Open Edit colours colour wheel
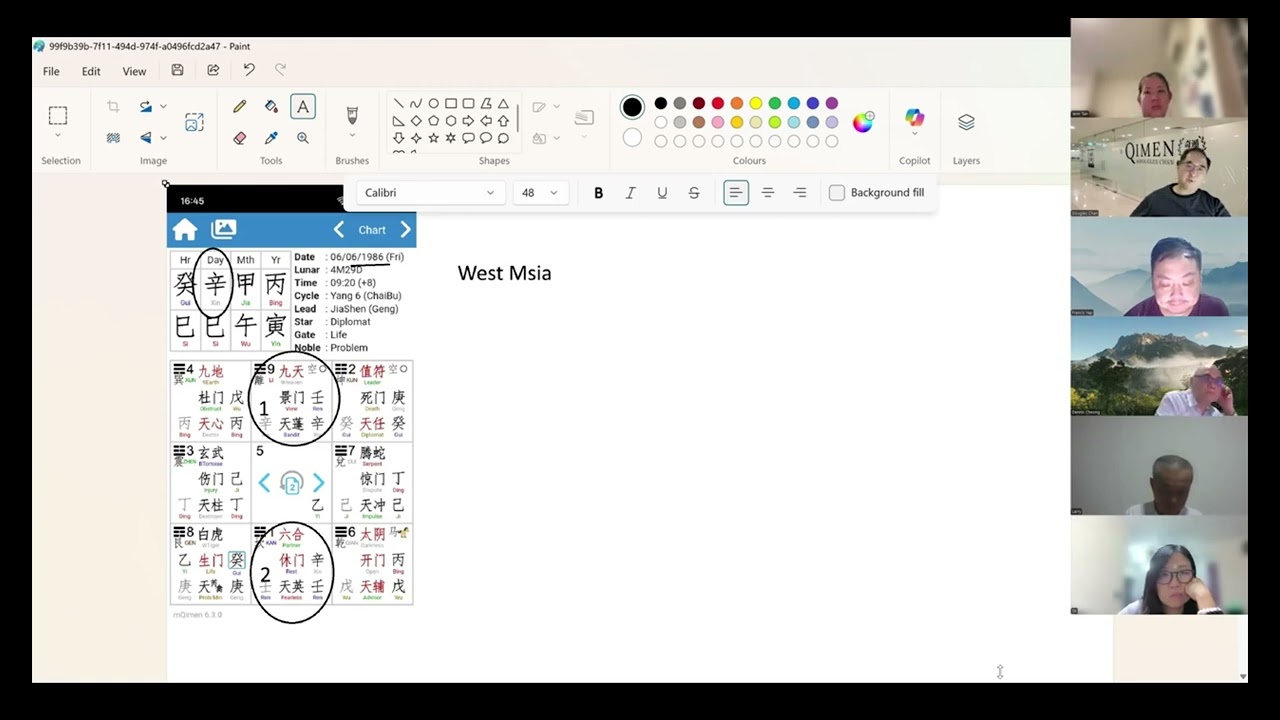Viewport: 1280px width, 720px height. 862,122
